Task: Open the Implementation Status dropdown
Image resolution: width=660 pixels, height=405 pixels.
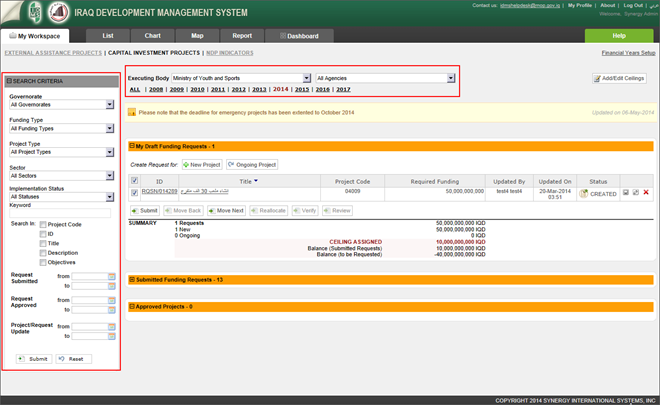Action: (x=62, y=197)
